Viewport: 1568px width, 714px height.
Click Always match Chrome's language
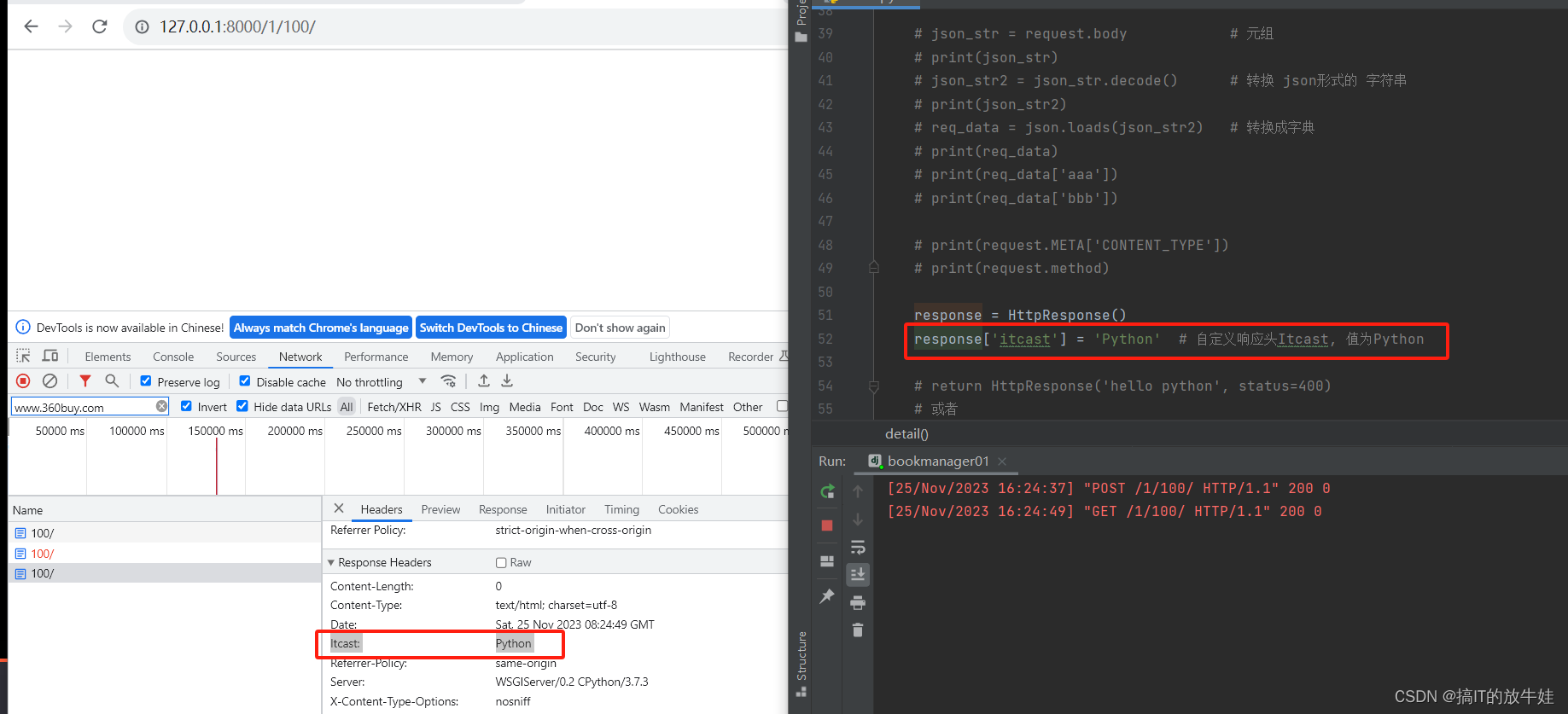pyautogui.click(x=321, y=328)
